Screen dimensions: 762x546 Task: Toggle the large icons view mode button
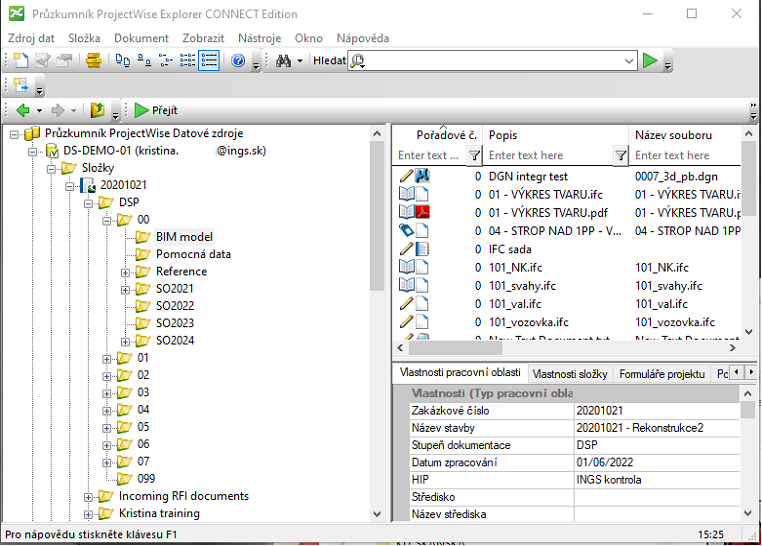click(x=122, y=61)
